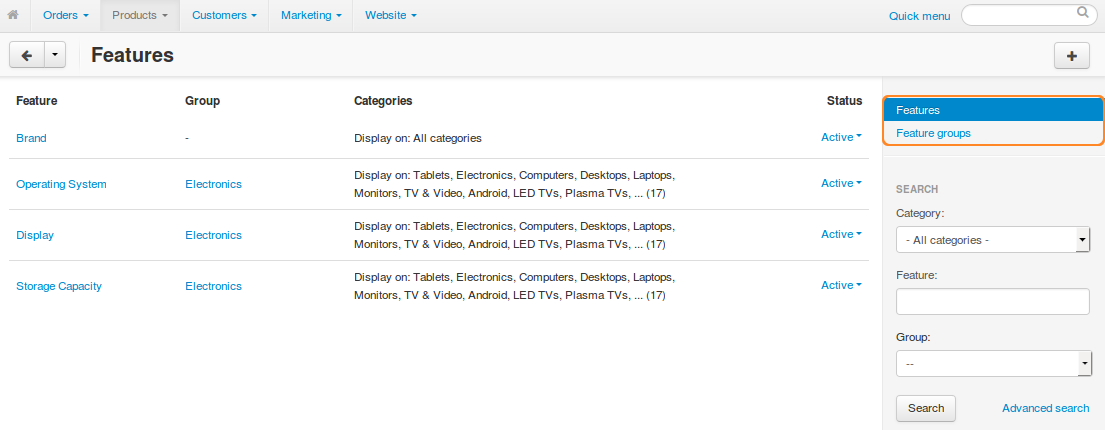Click categories text in Storage Capacity row
The height and width of the screenshot is (430, 1105).
point(515,286)
